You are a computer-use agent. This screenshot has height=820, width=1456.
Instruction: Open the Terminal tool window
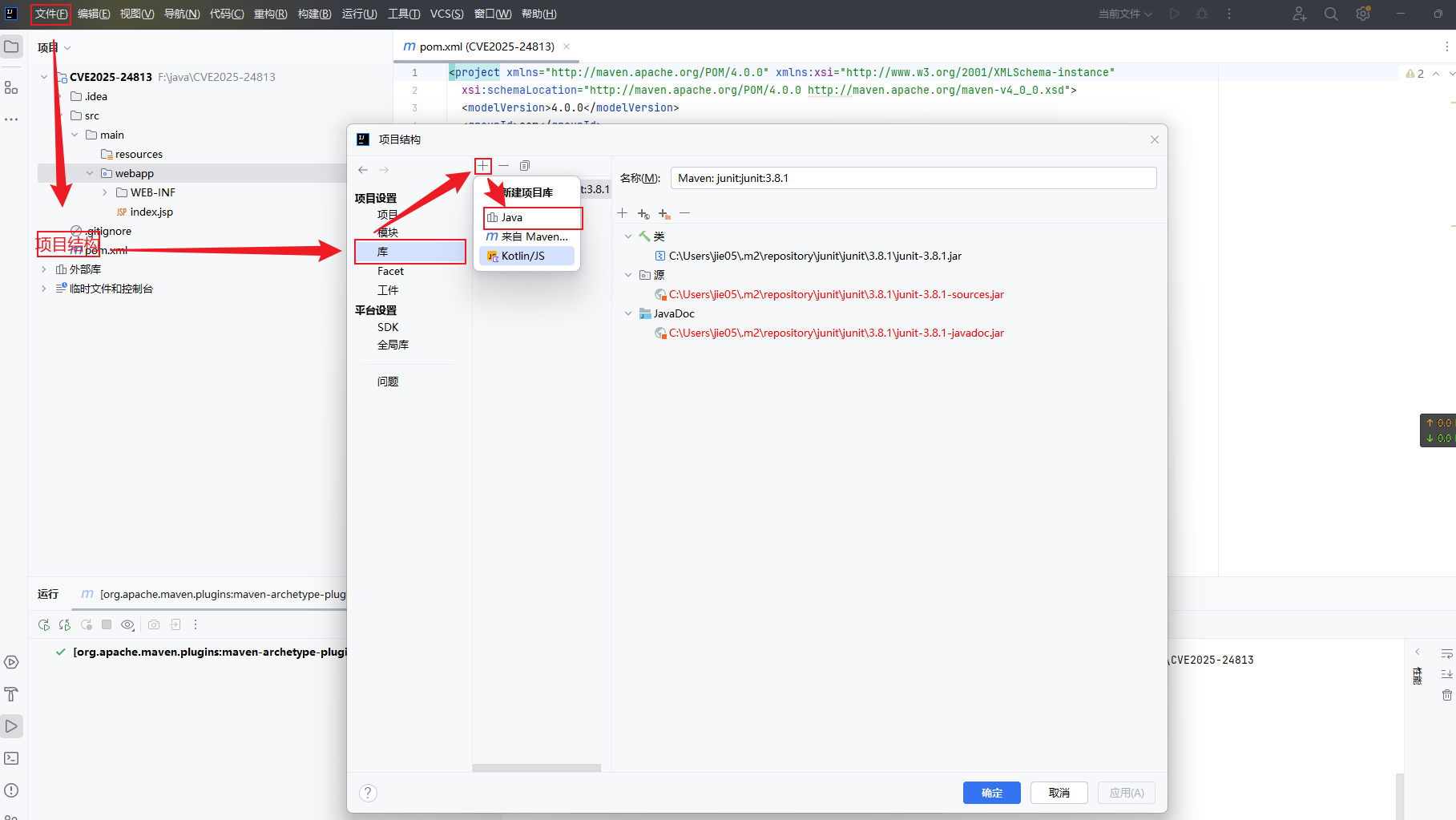pos(11,758)
